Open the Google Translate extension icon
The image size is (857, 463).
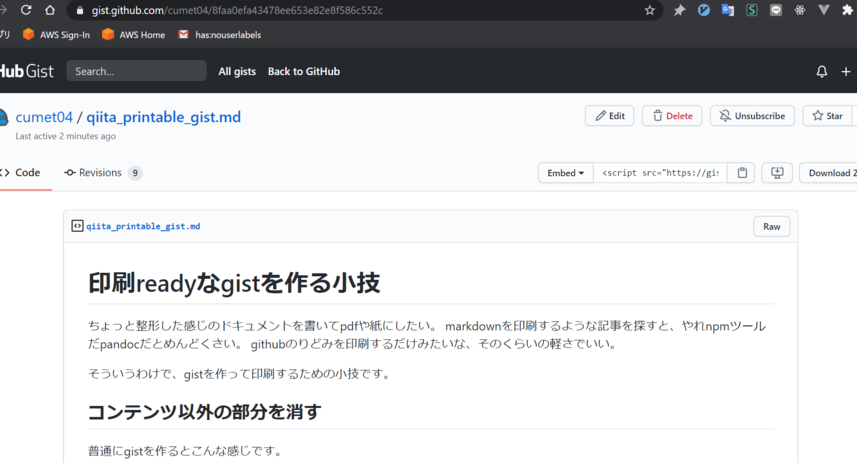(727, 10)
